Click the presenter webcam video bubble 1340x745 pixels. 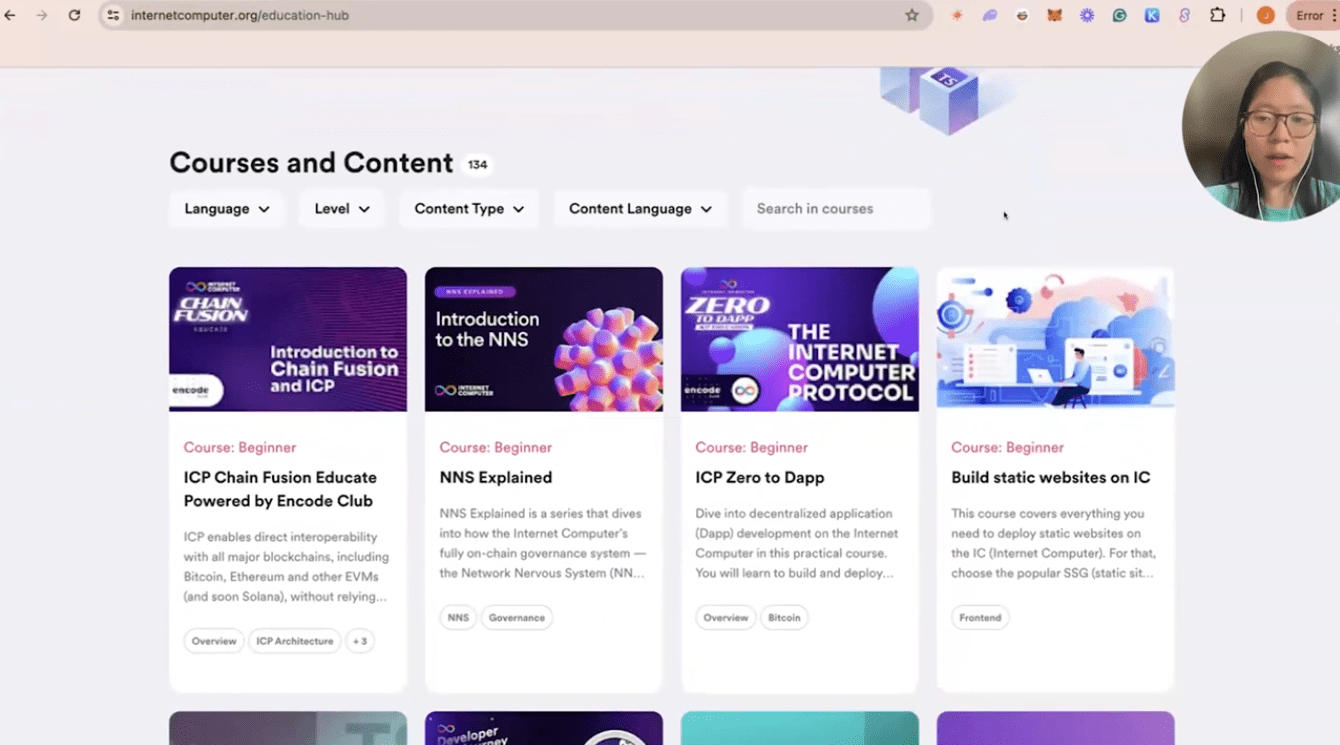(1261, 126)
